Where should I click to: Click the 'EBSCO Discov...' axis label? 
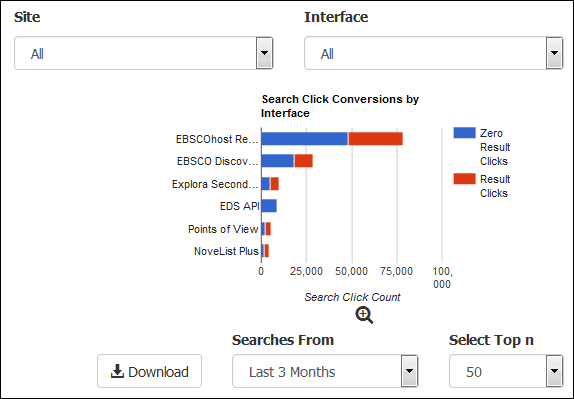(217, 161)
